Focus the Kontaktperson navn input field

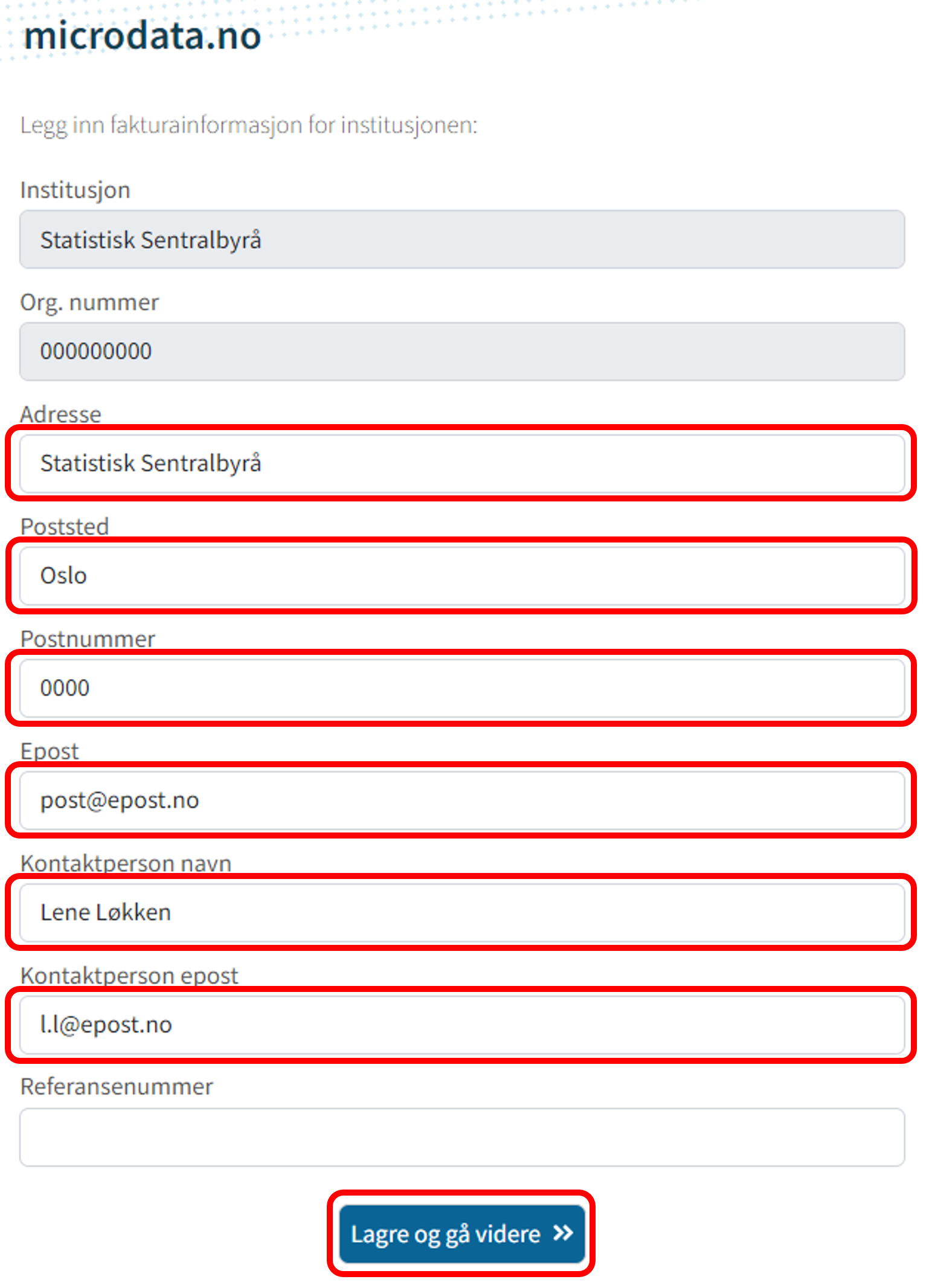(x=461, y=912)
